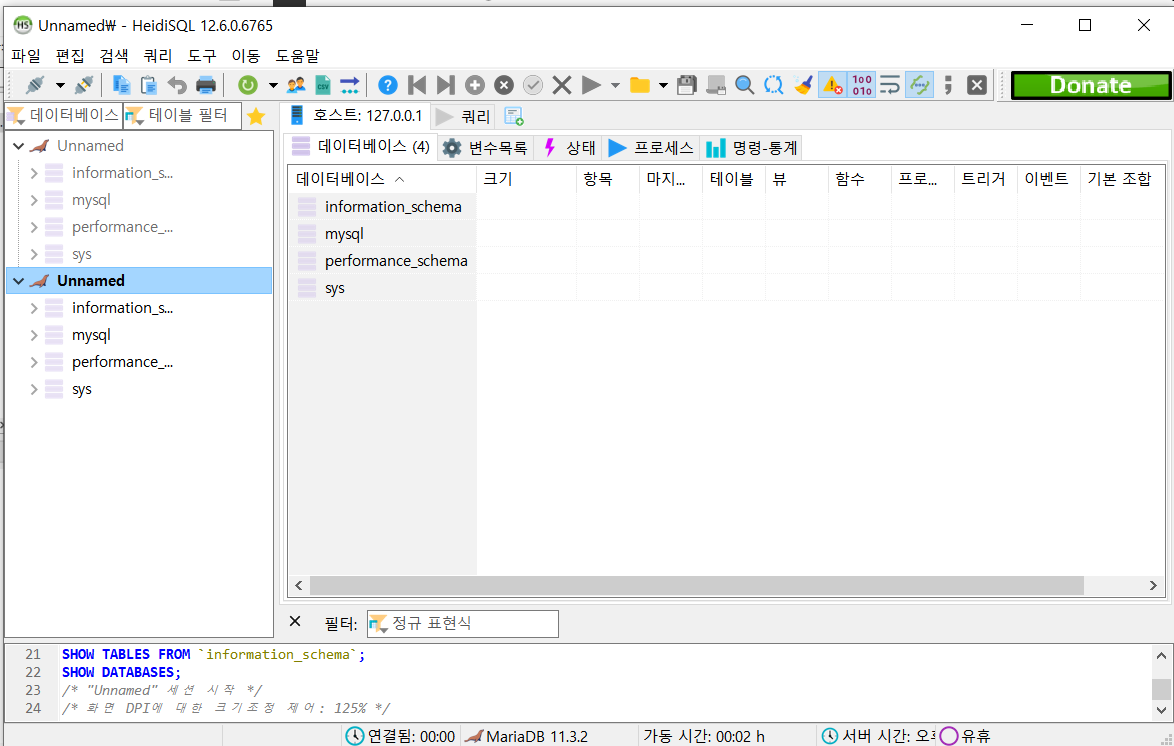Click the 테이블 필터 input box
Viewport: 1174px width, 746px height.
click(183, 116)
